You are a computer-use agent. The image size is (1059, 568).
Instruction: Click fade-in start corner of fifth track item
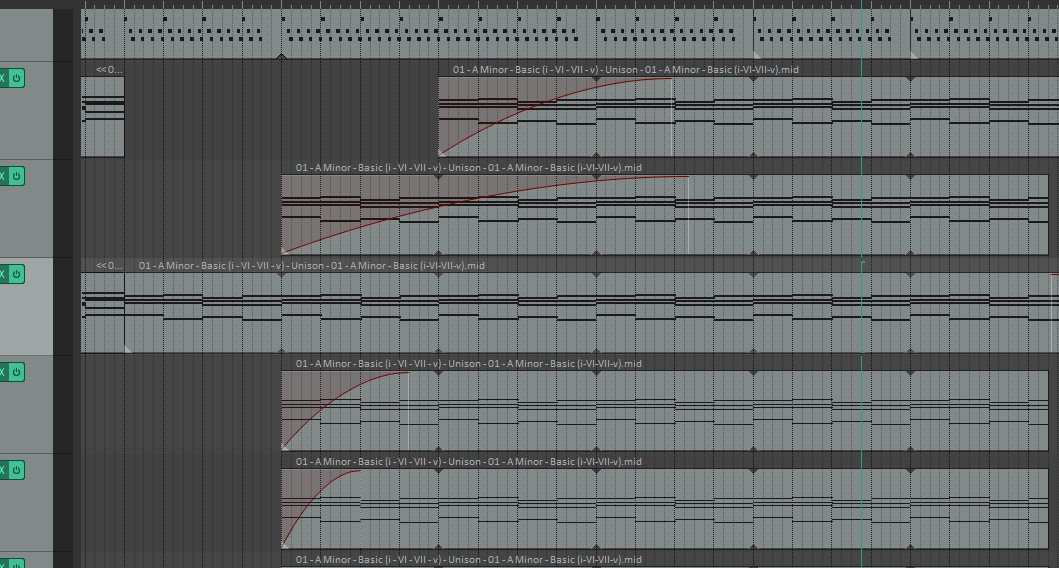285,544
